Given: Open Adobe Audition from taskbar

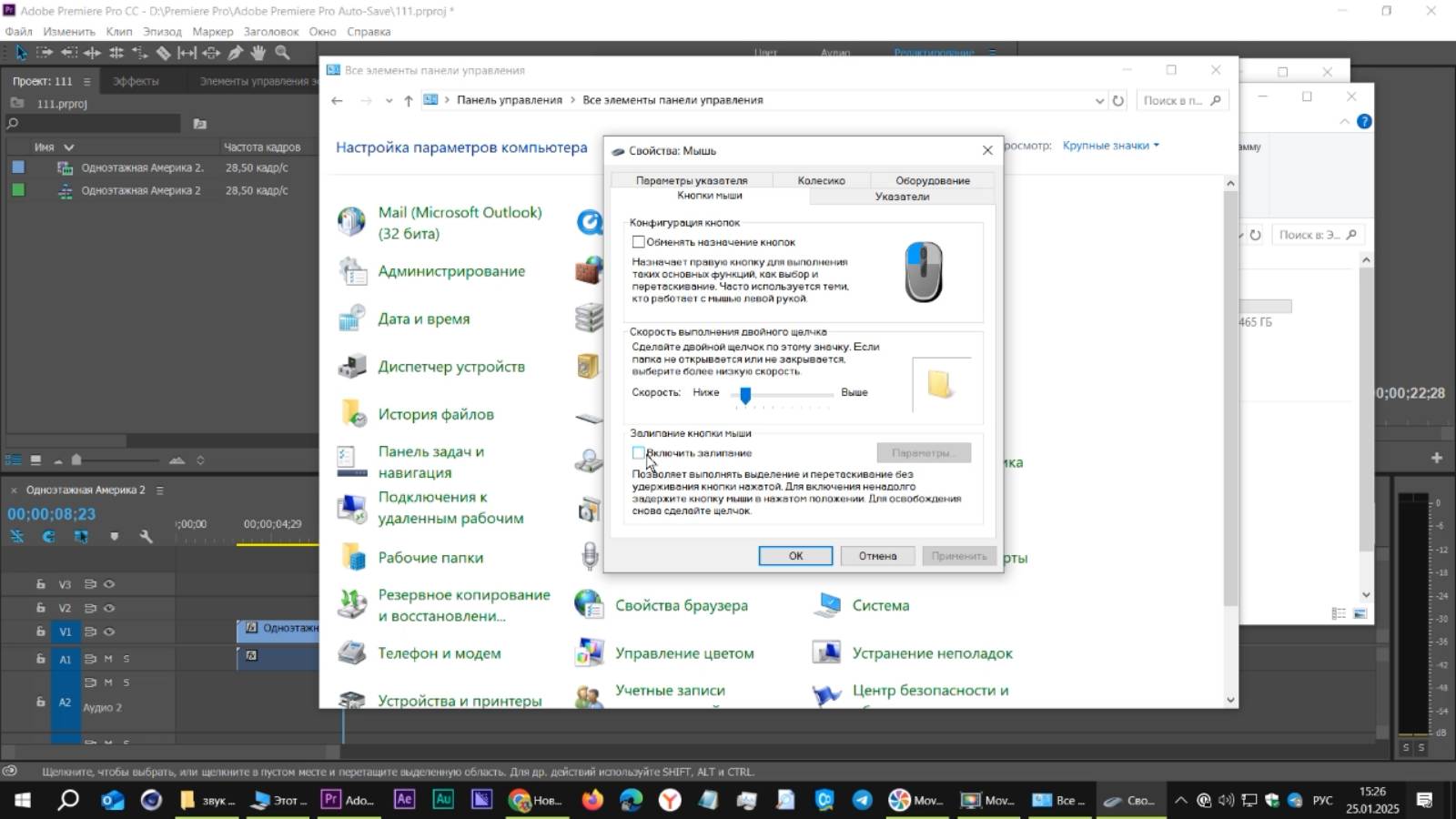Looking at the screenshot, I should [x=443, y=800].
